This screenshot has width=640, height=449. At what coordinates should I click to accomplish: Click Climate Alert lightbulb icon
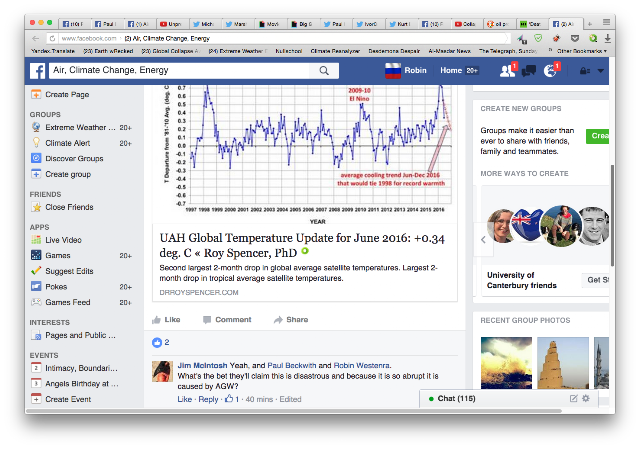[x=36, y=143]
